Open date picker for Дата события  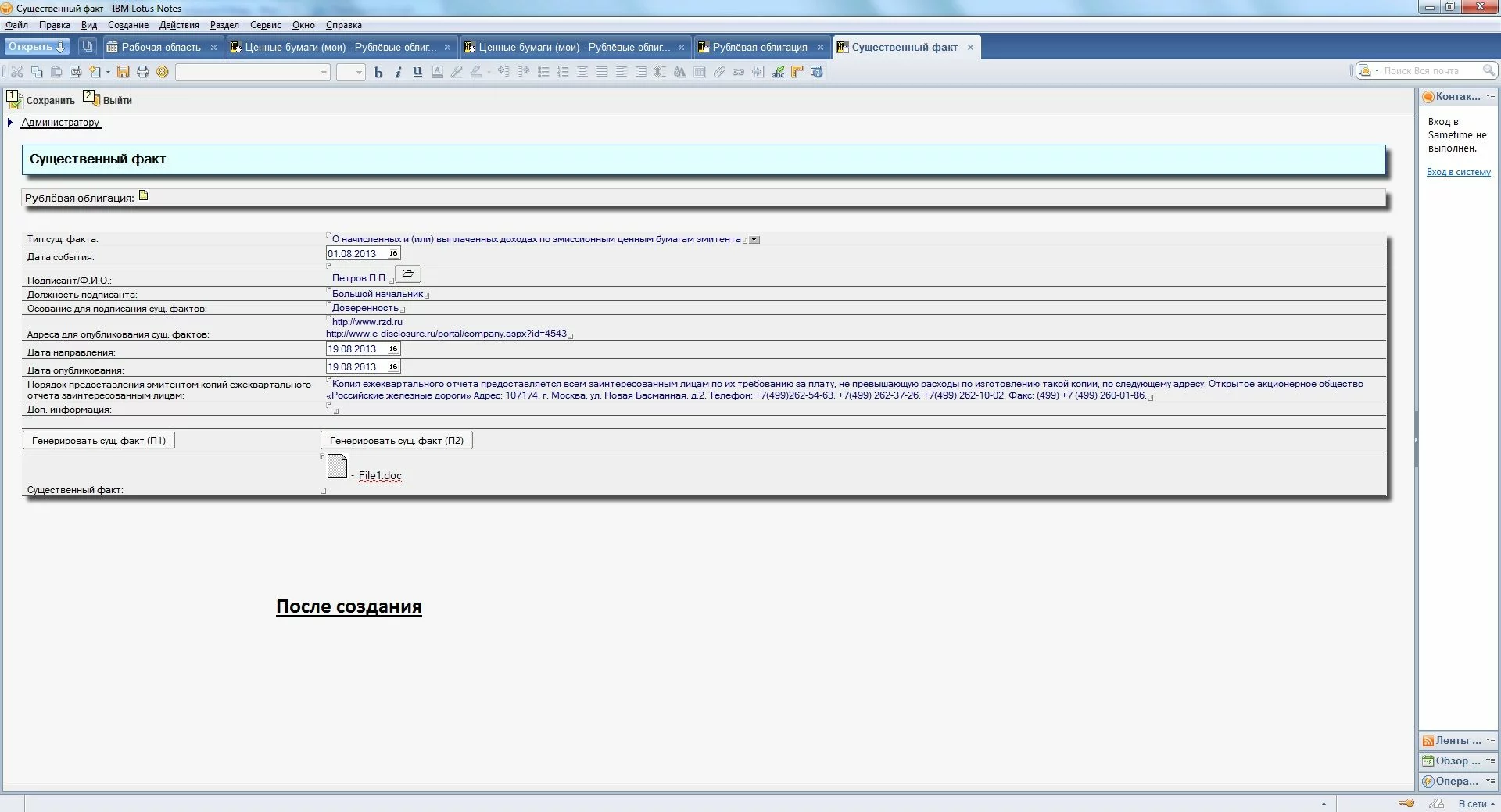[x=393, y=254]
